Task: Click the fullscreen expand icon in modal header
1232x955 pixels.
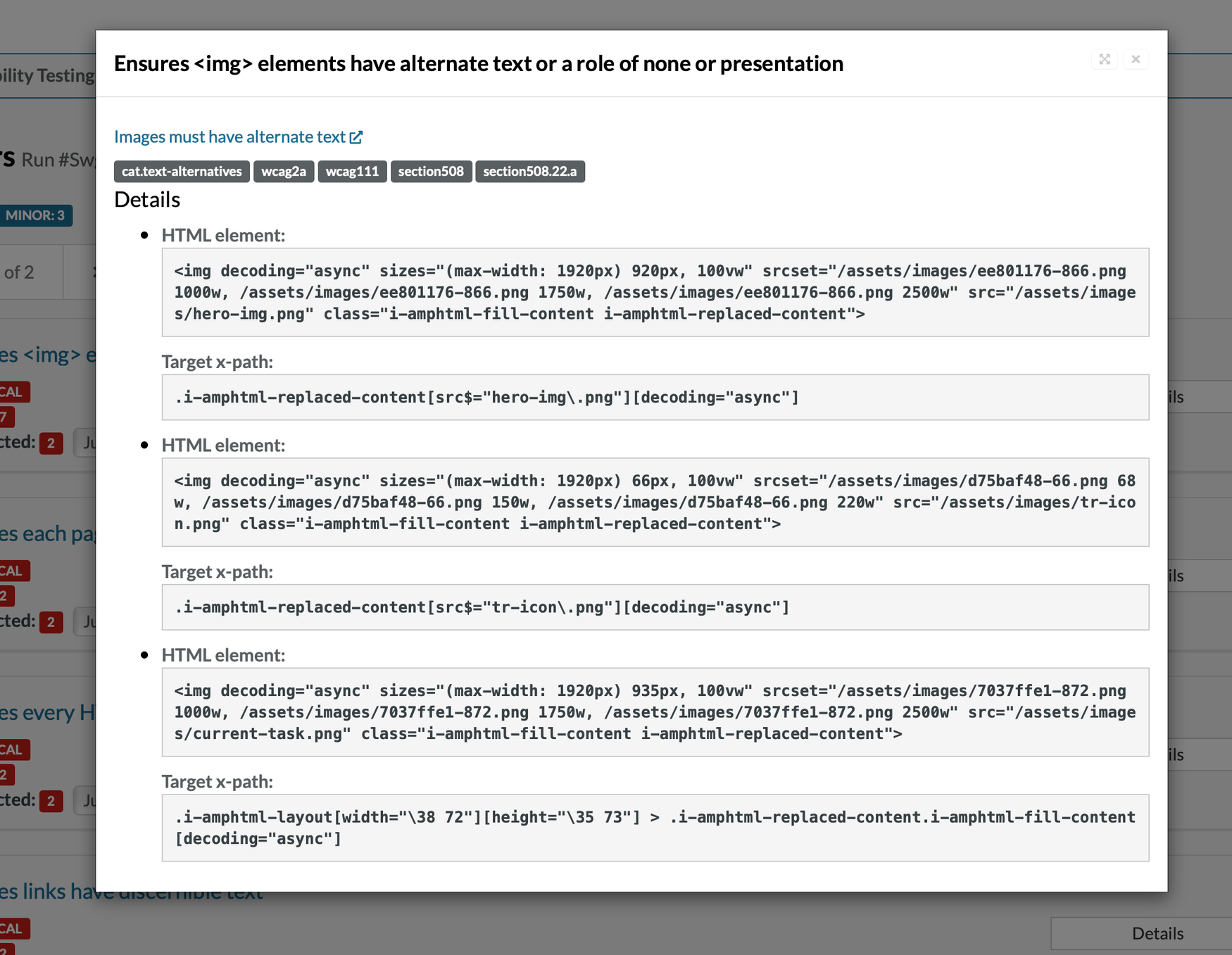Action: click(x=1104, y=59)
